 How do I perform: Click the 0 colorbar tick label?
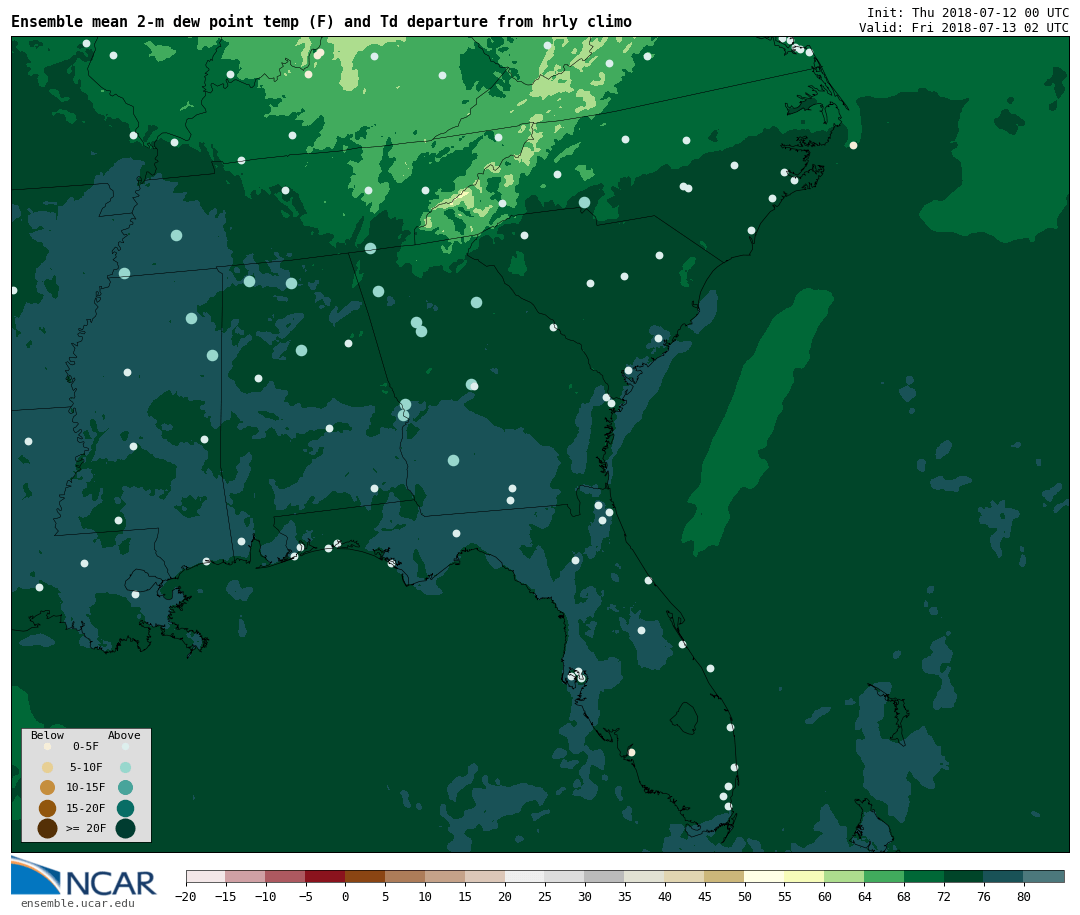point(345,896)
